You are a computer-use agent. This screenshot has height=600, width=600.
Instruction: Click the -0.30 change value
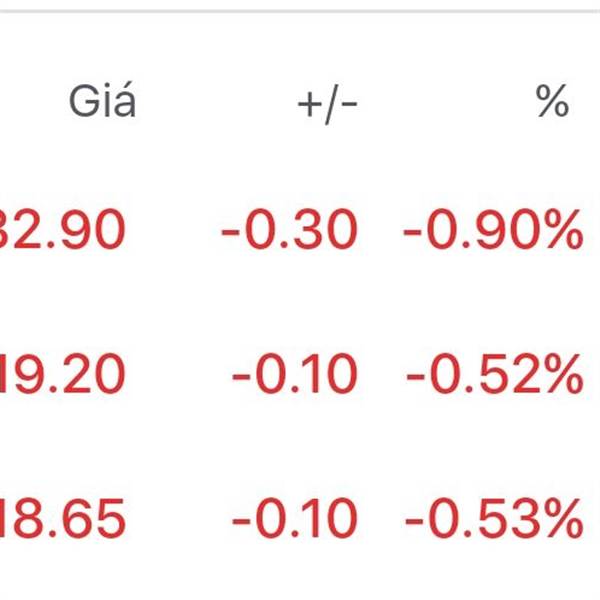pyautogui.click(x=289, y=229)
